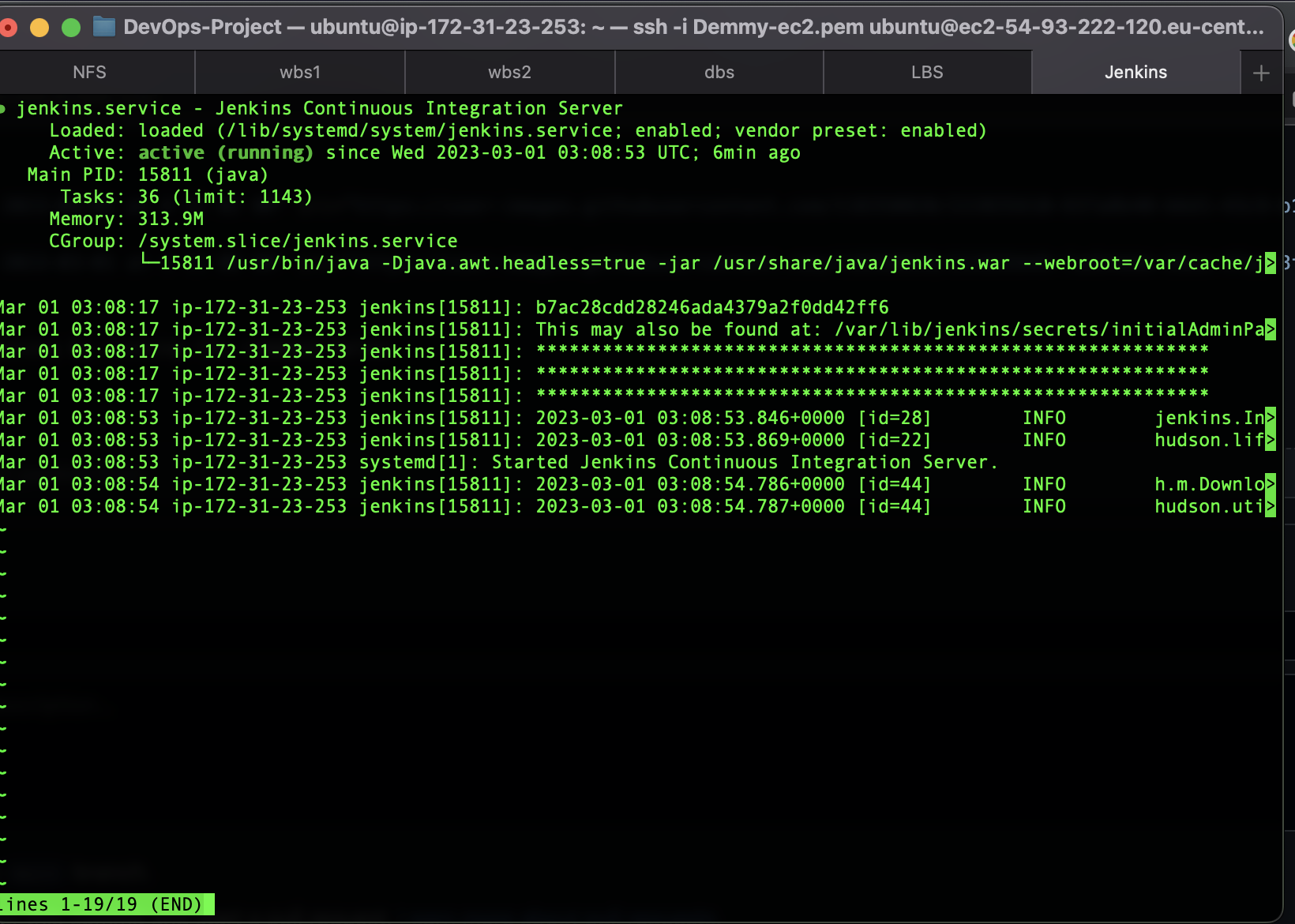Switch to the NFS tab
Screen dimensions: 1295x924
[89, 72]
